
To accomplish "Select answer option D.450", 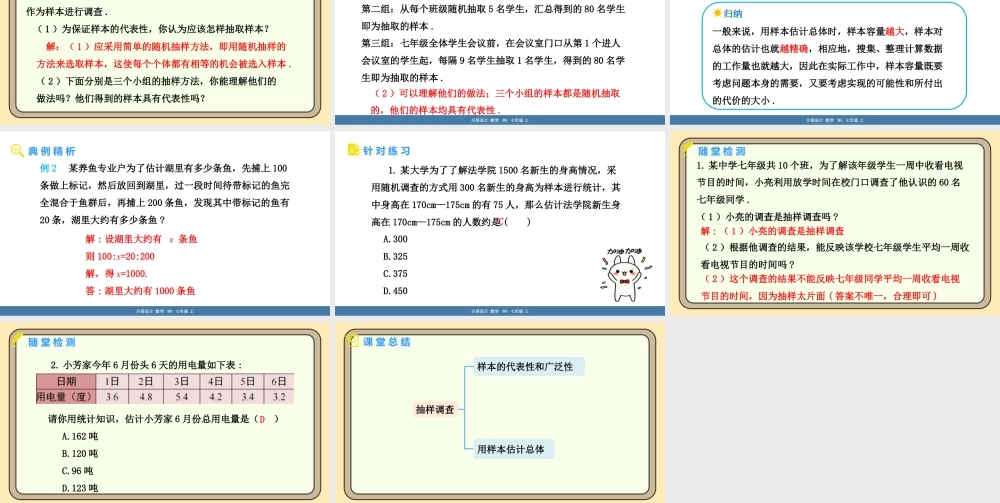I will click(395, 291).
